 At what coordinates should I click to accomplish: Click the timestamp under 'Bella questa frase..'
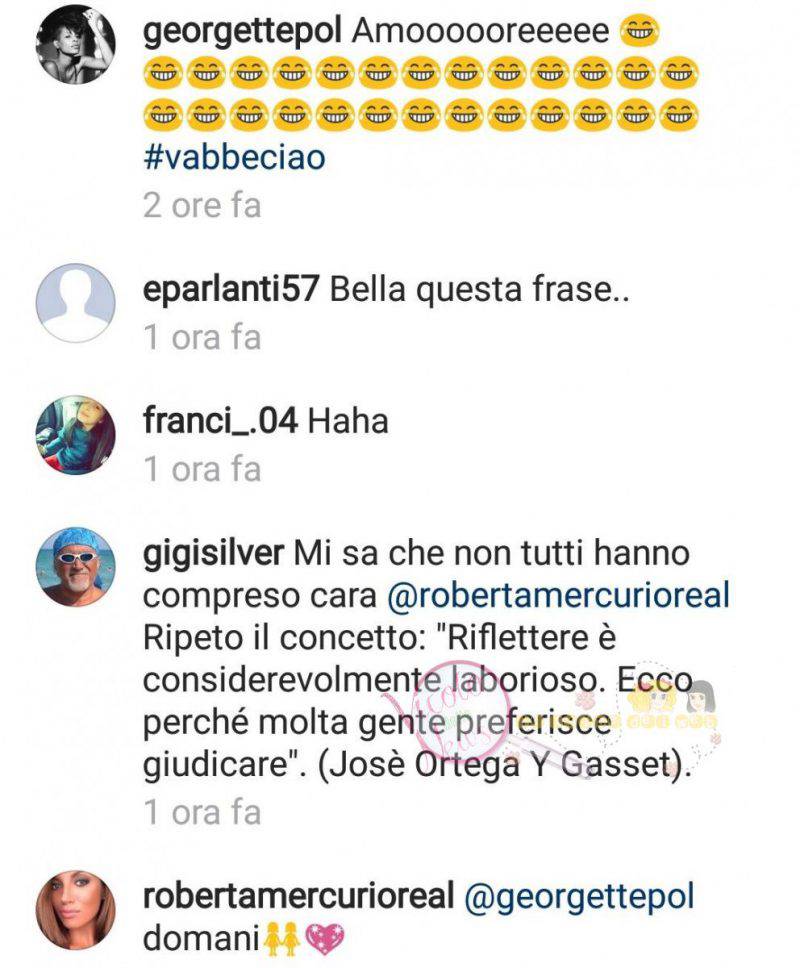click(x=202, y=338)
